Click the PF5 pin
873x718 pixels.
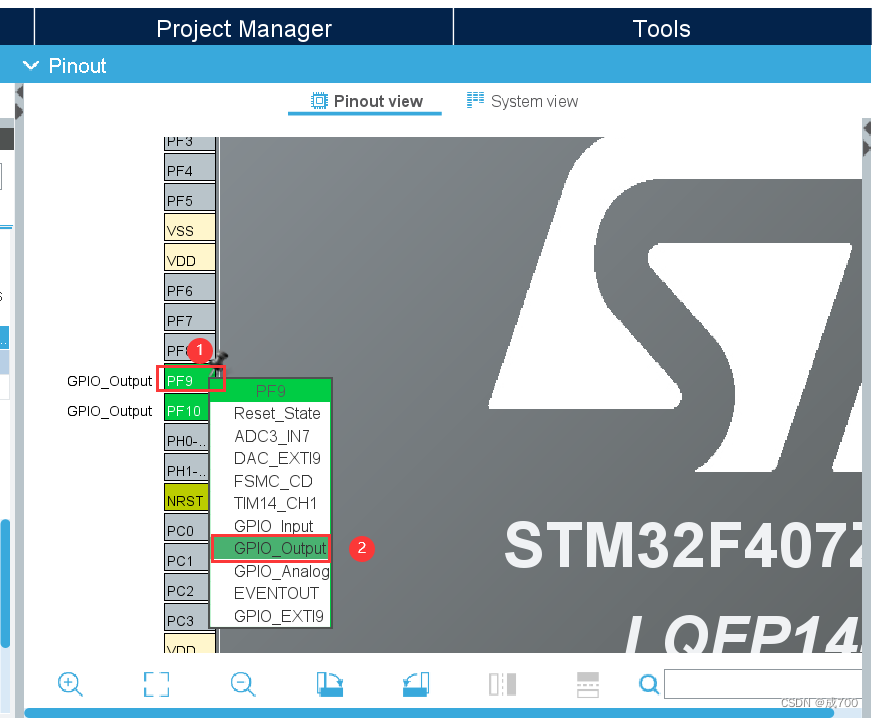click(x=189, y=198)
